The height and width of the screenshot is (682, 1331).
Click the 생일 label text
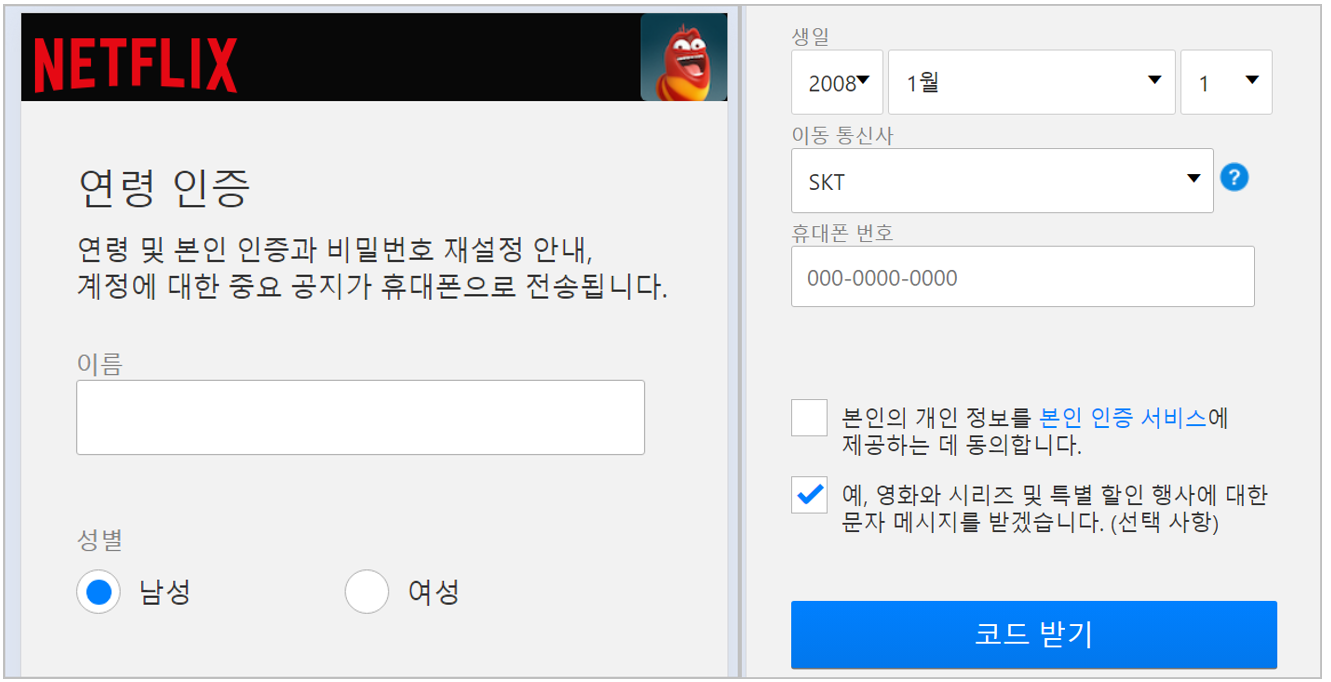pyautogui.click(x=810, y=36)
